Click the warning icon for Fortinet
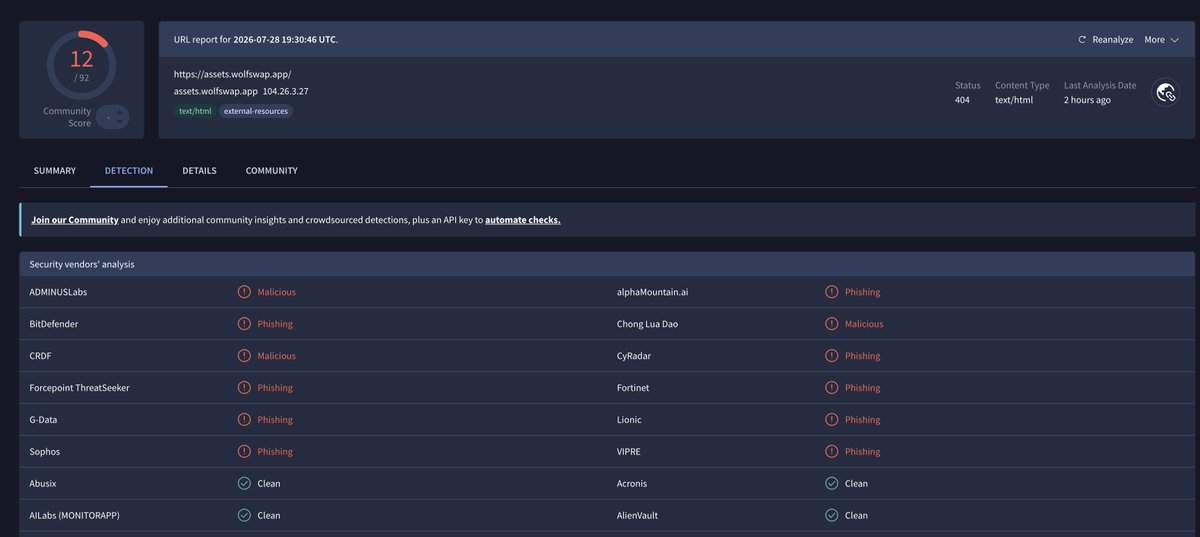Viewport: 1200px width, 537px height. [x=832, y=388]
